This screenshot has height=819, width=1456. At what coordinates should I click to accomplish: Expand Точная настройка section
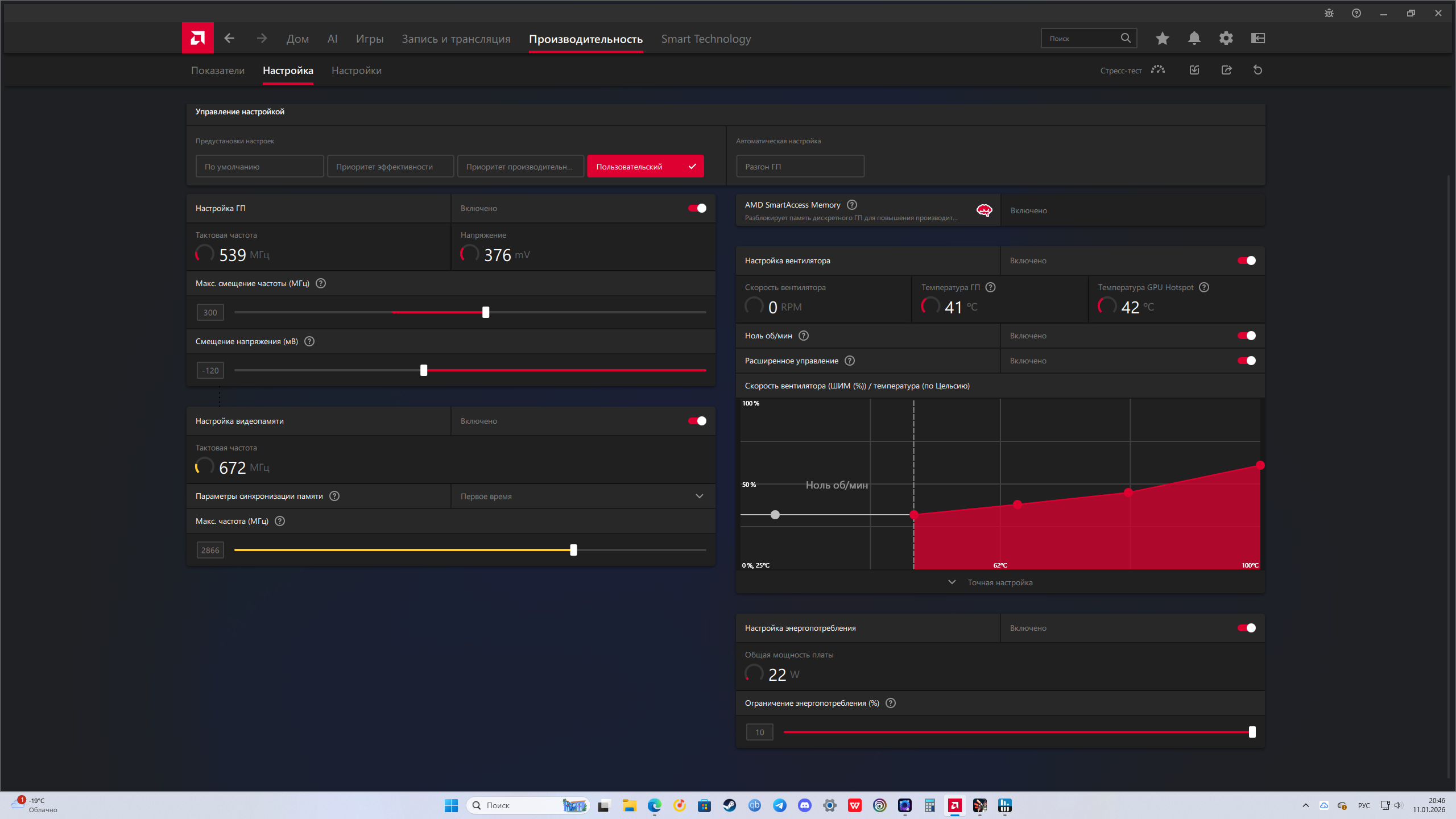click(1000, 582)
